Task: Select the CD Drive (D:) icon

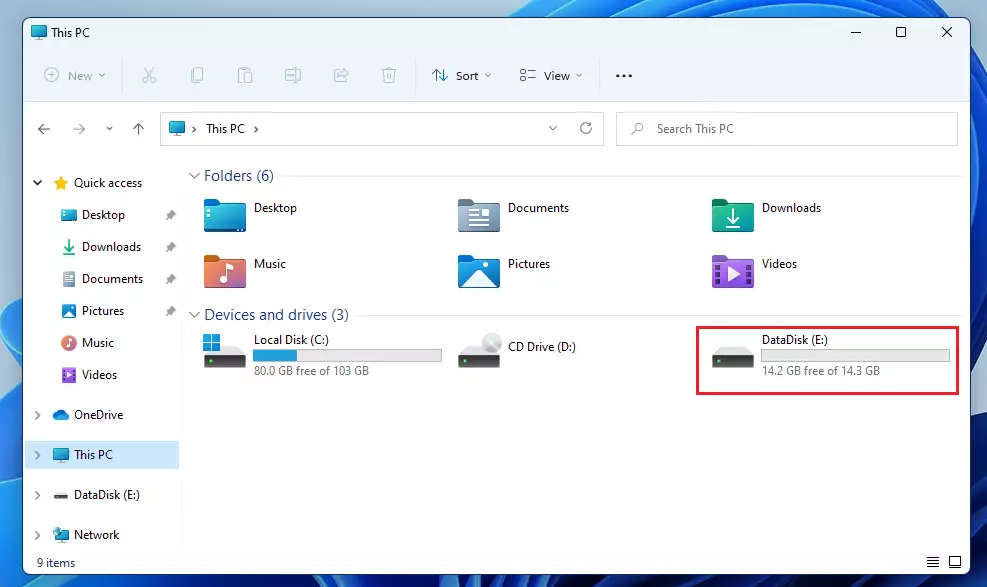Action: coord(479,351)
